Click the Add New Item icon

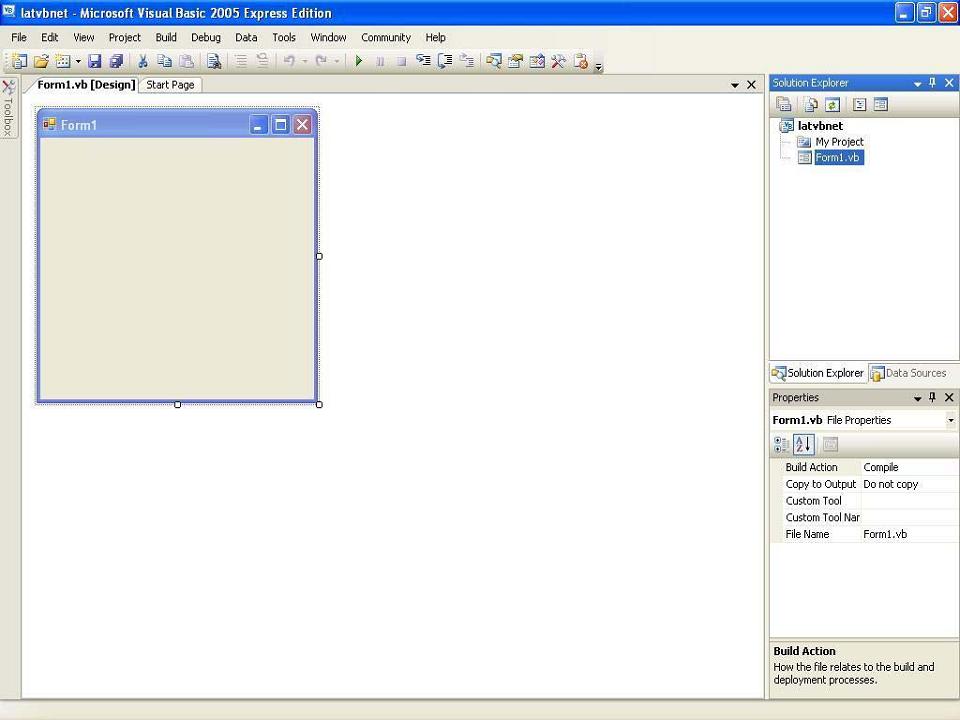(62, 61)
